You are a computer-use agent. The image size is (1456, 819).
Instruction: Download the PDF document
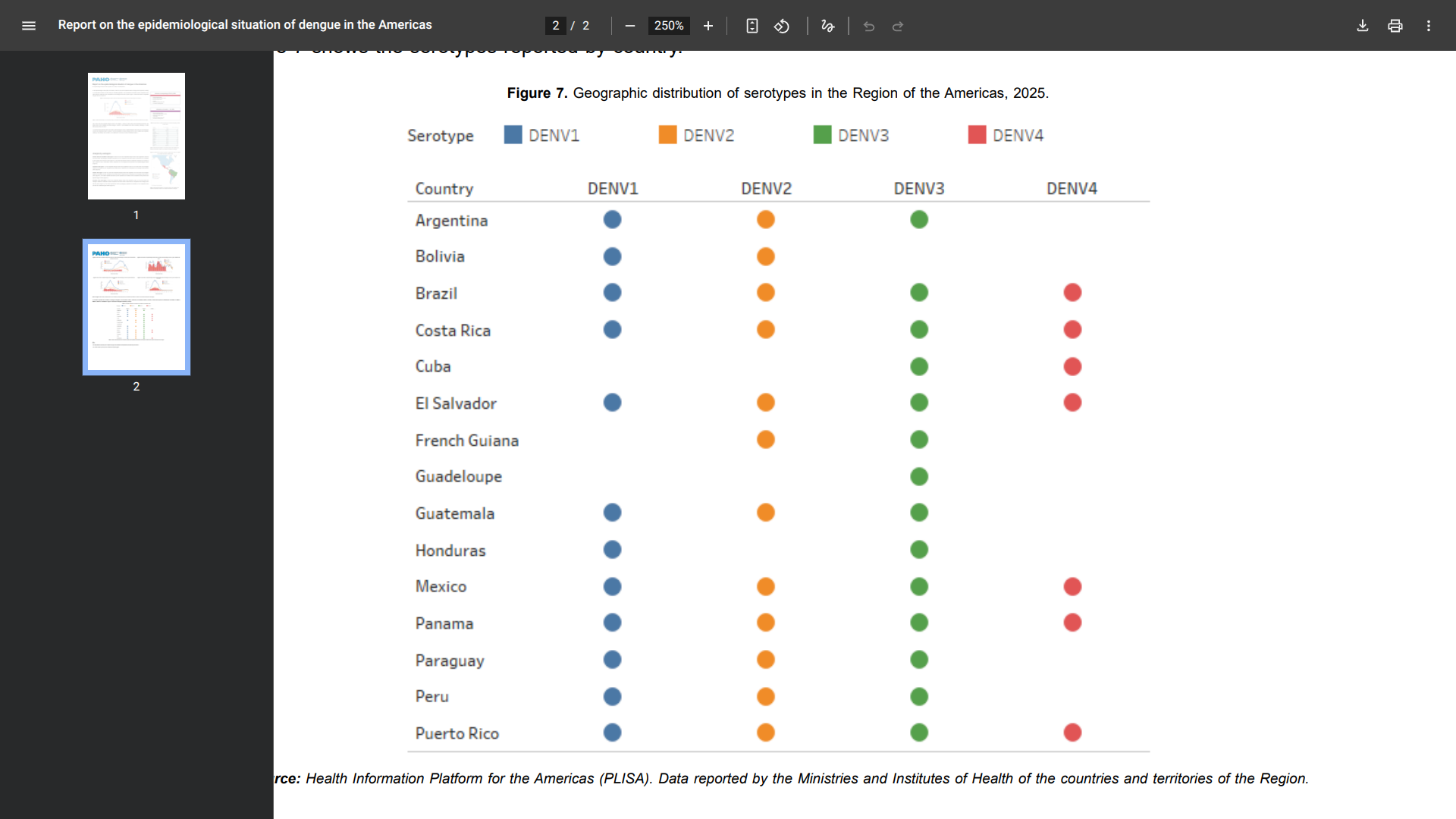click(x=1362, y=26)
